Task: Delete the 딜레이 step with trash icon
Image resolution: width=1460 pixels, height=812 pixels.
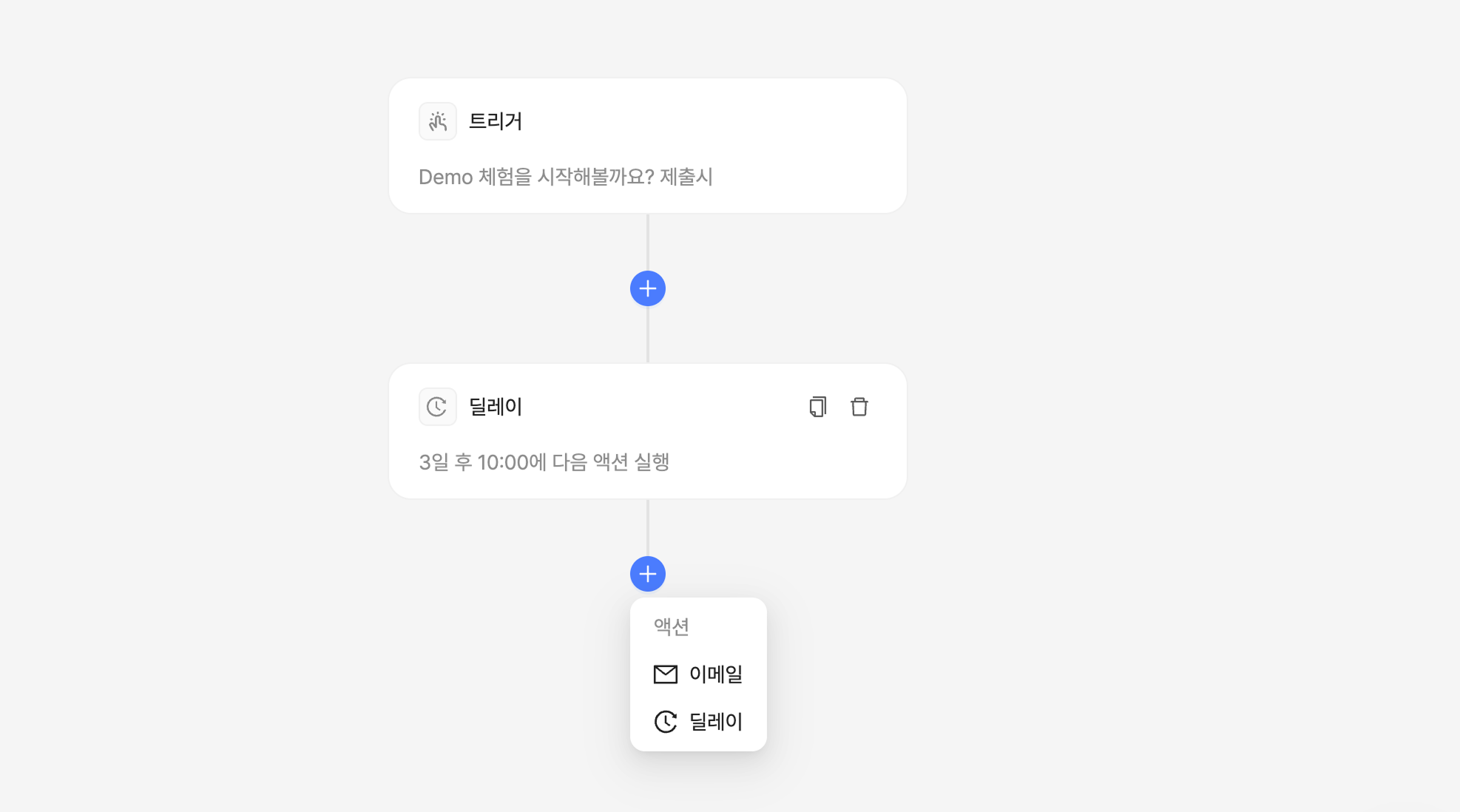Action: 859,407
